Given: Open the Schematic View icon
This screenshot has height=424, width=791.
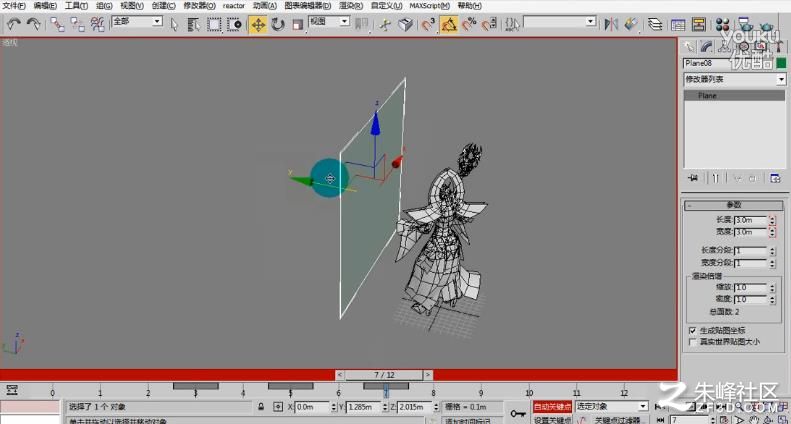Looking at the screenshot, I should click(699, 24).
